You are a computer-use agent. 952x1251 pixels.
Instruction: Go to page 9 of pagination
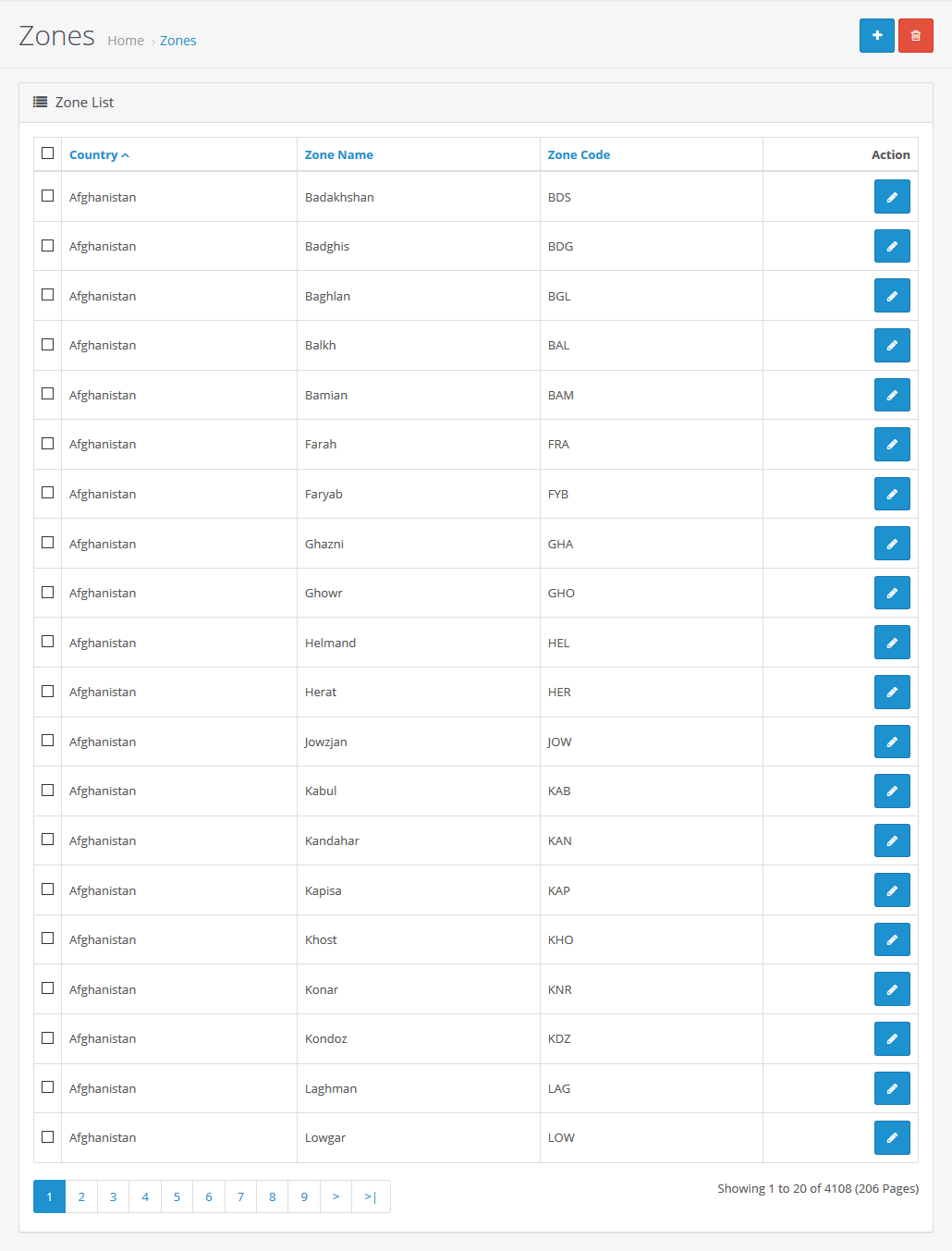click(x=303, y=1196)
